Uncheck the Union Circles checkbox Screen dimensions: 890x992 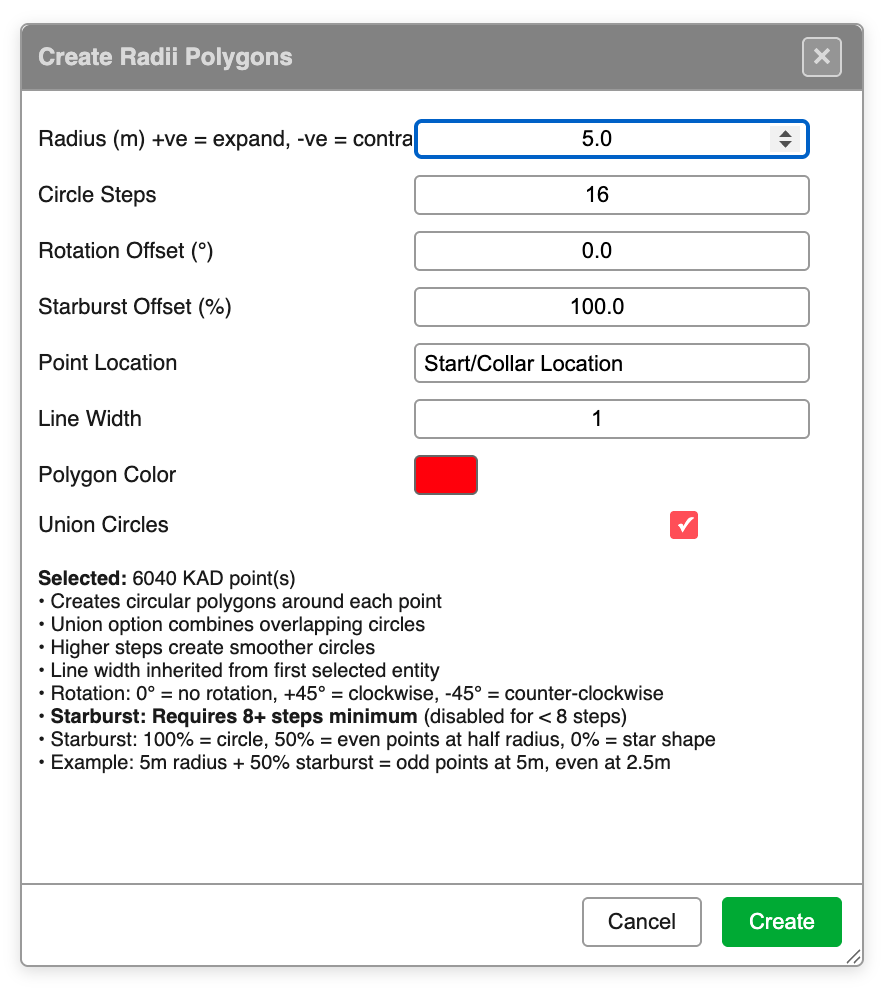684,524
